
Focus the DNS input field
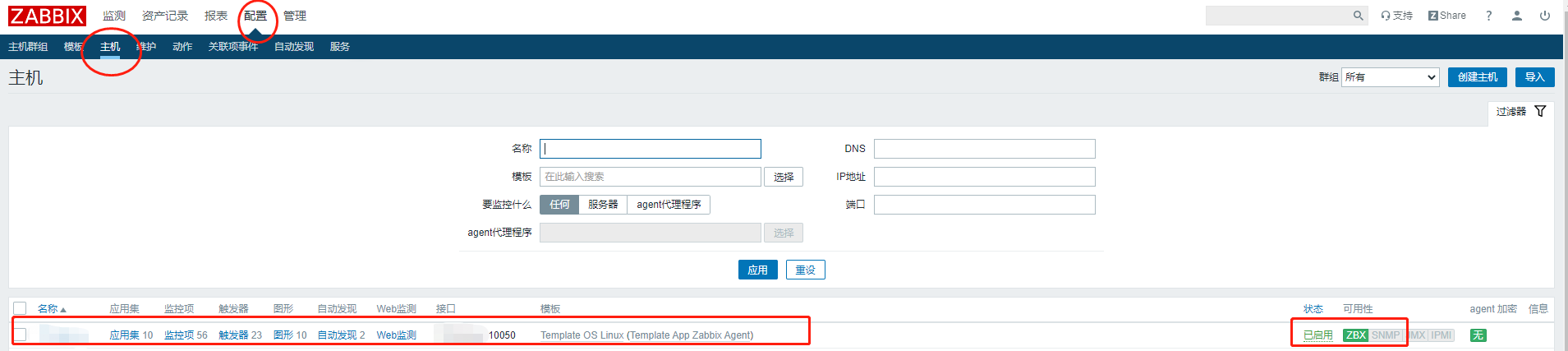tap(985, 149)
